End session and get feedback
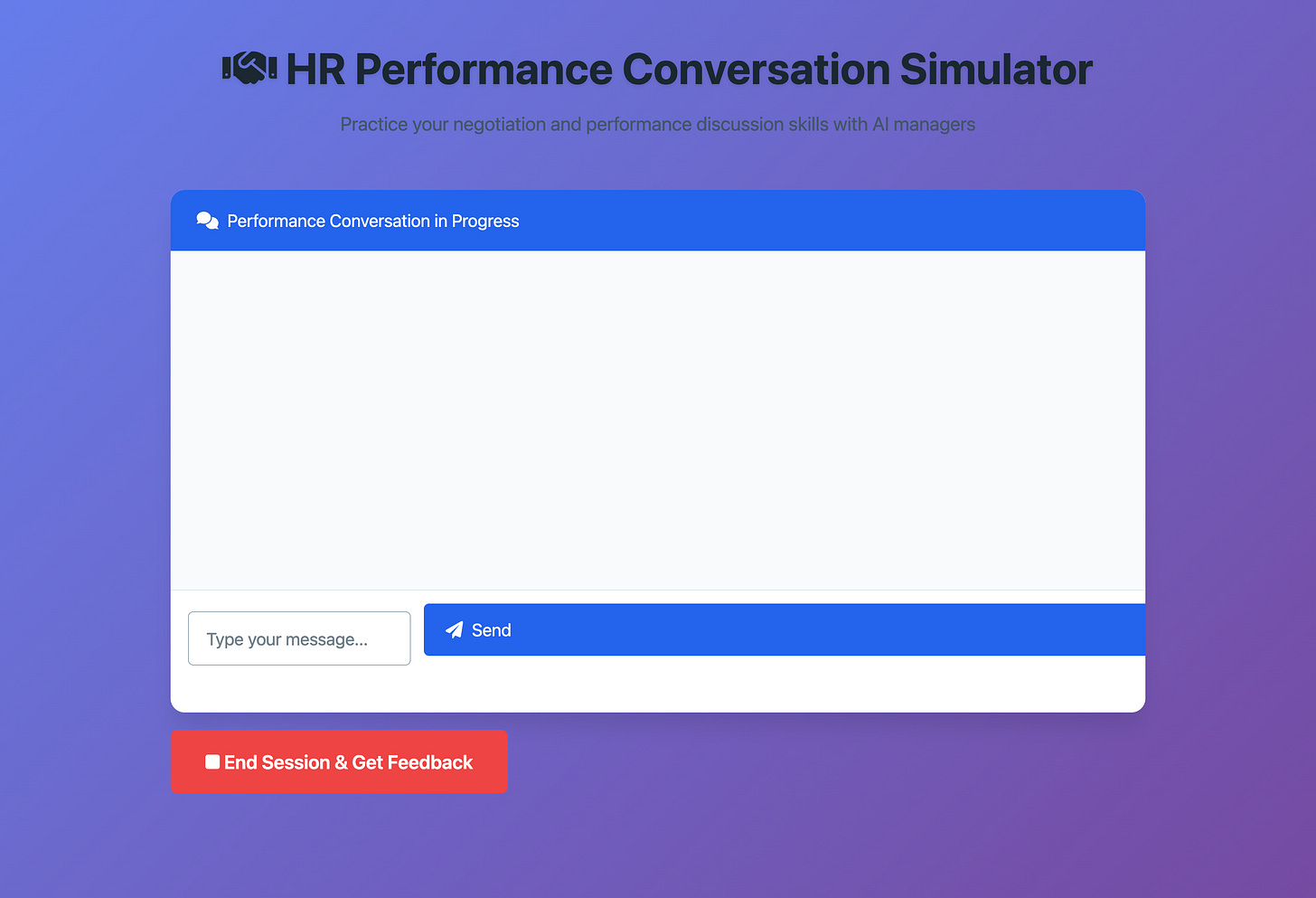Viewport: 1316px width, 898px height. tap(339, 761)
